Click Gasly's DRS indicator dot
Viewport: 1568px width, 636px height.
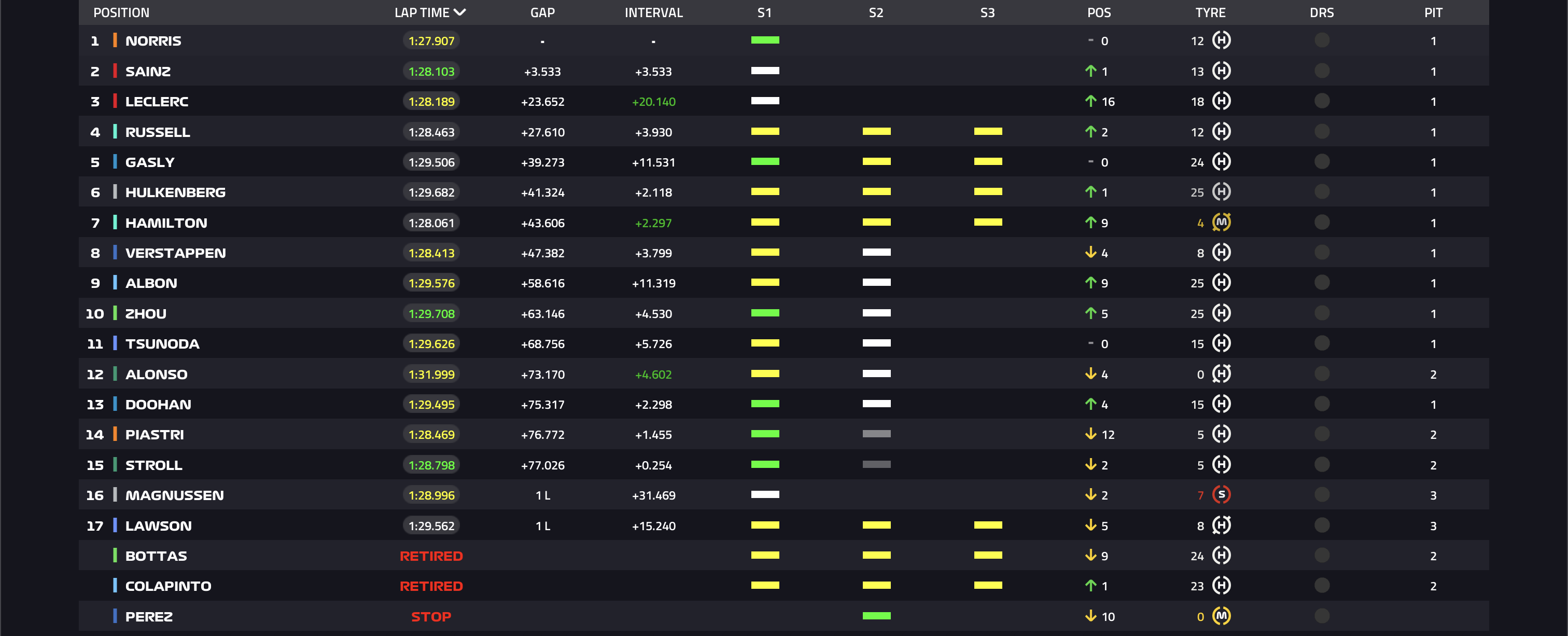click(1322, 161)
